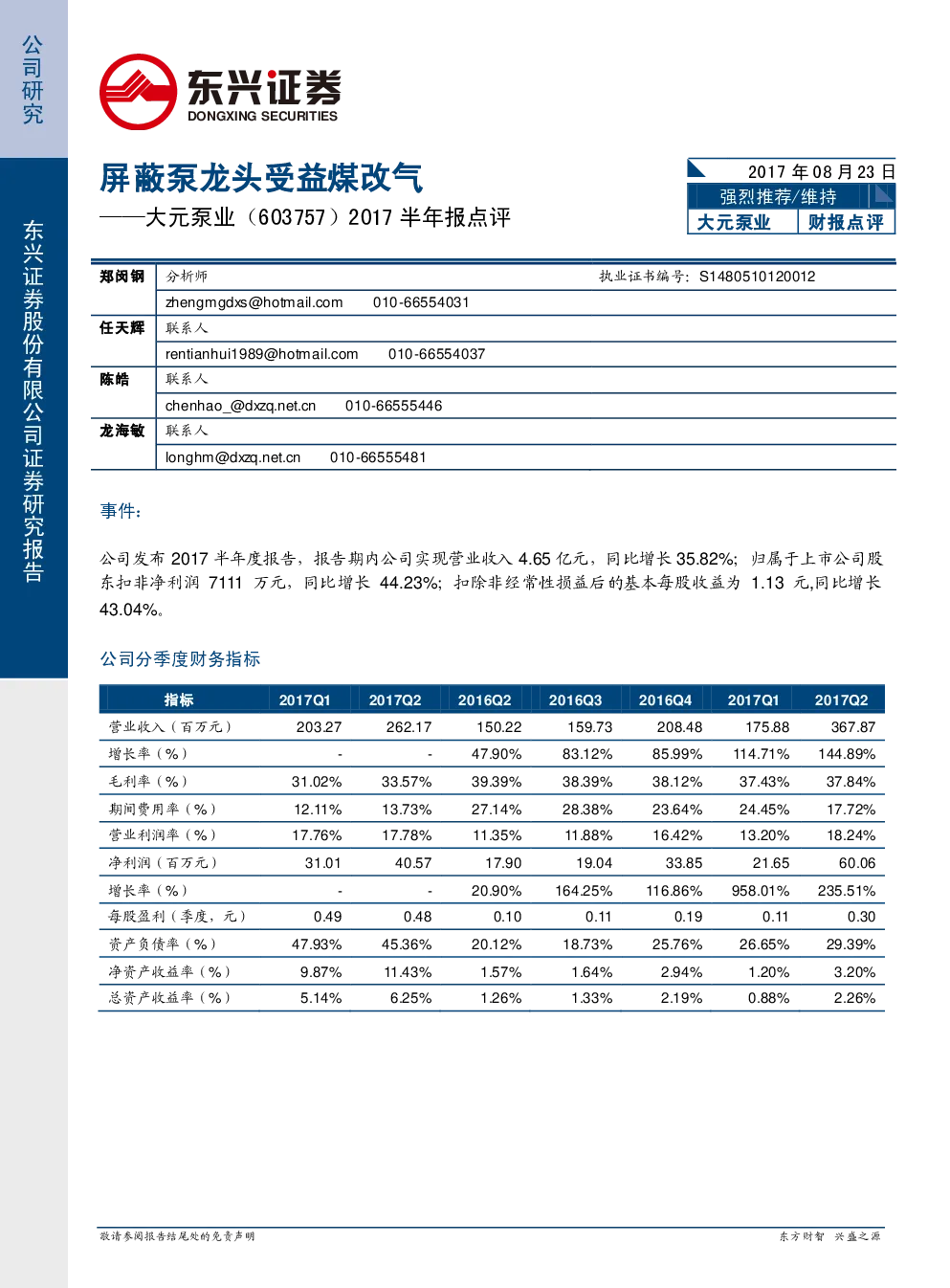
Task: Click phone number 010-66555481
Action: pyautogui.click(x=378, y=457)
